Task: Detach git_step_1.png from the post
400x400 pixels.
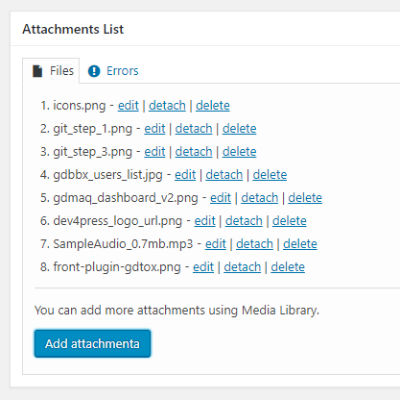Action: pyautogui.click(x=194, y=129)
